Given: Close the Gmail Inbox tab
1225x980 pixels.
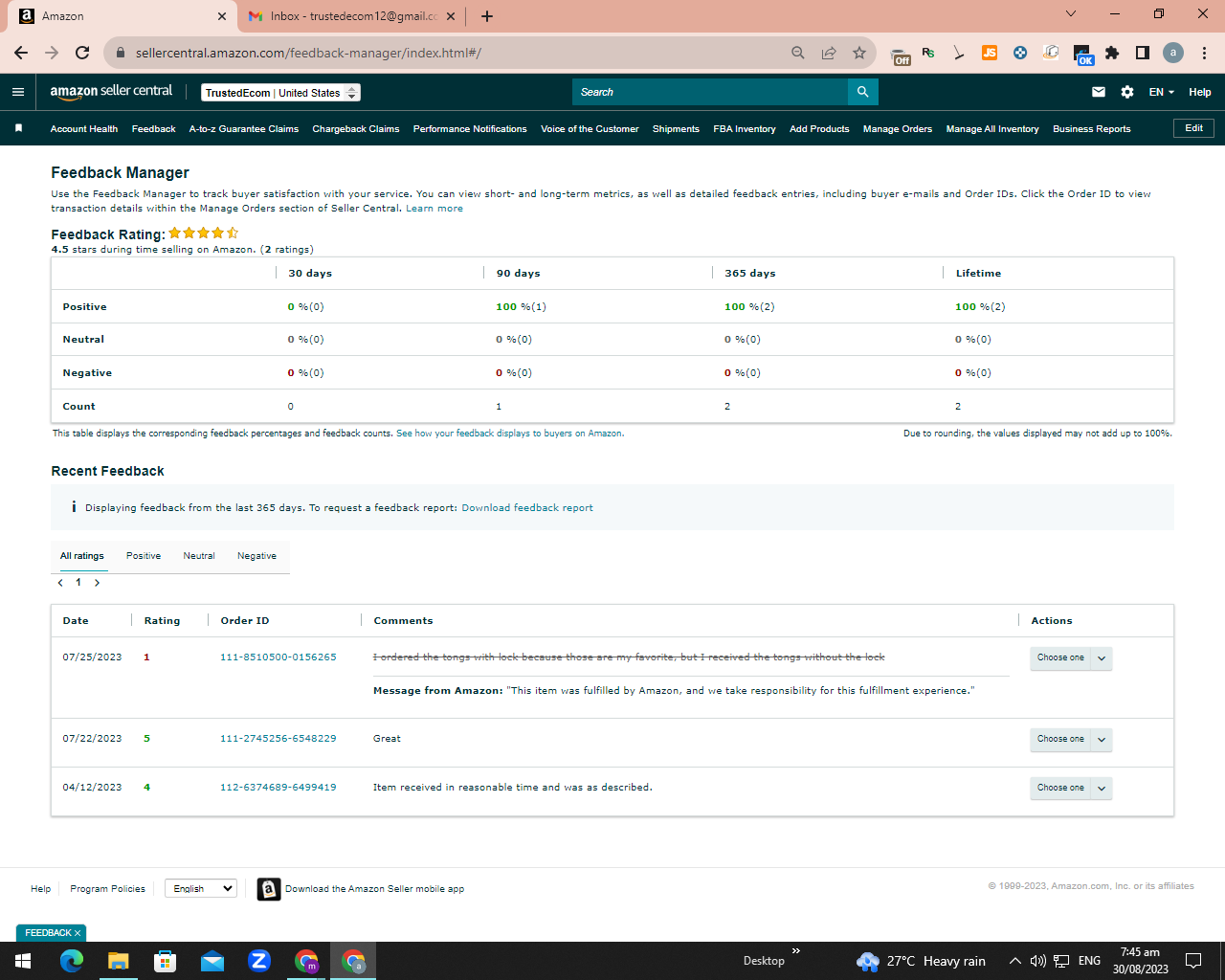Looking at the screenshot, I should pyautogui.click(x=451, y=16).
